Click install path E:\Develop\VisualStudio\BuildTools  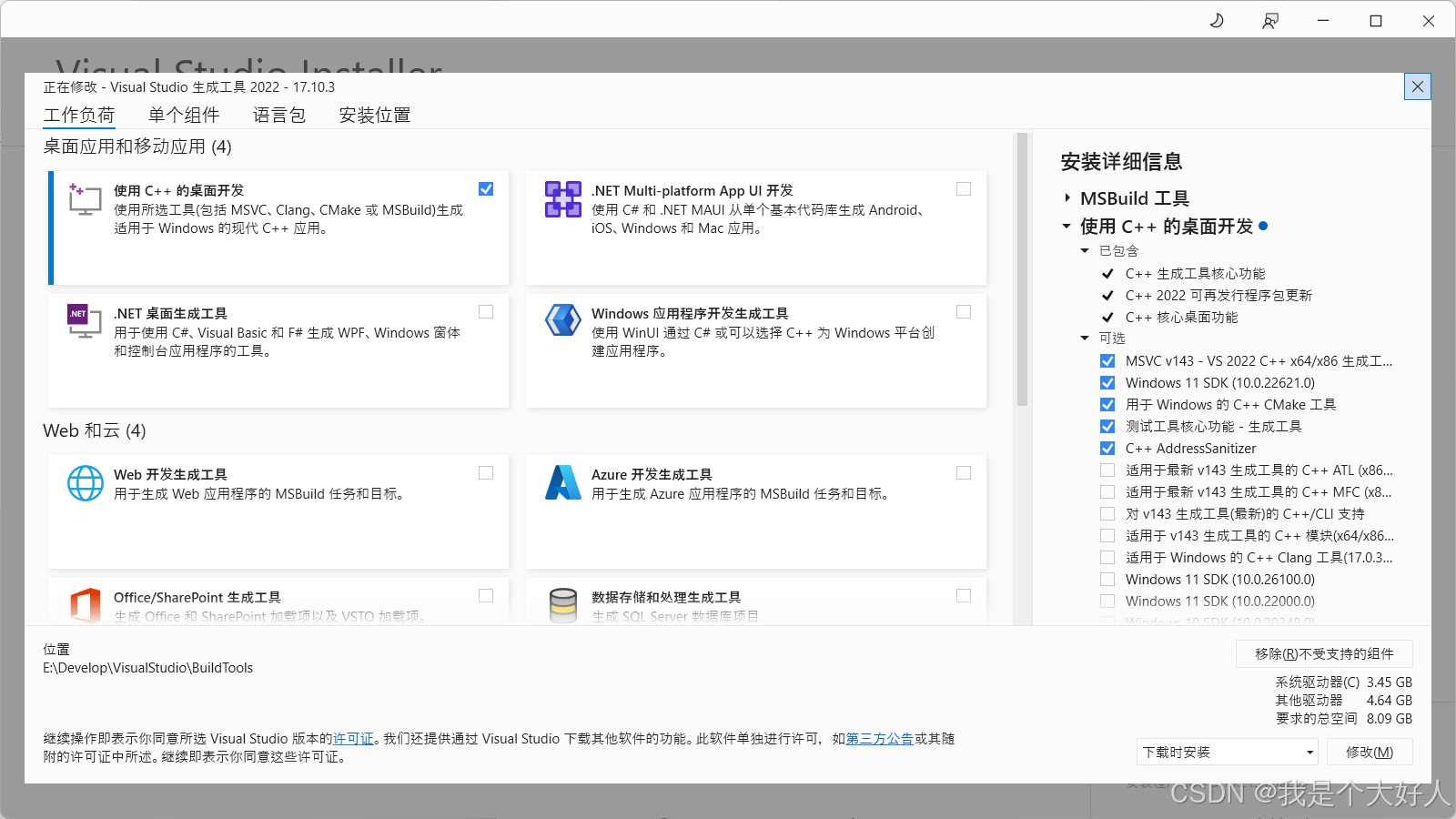click(148, 668)
